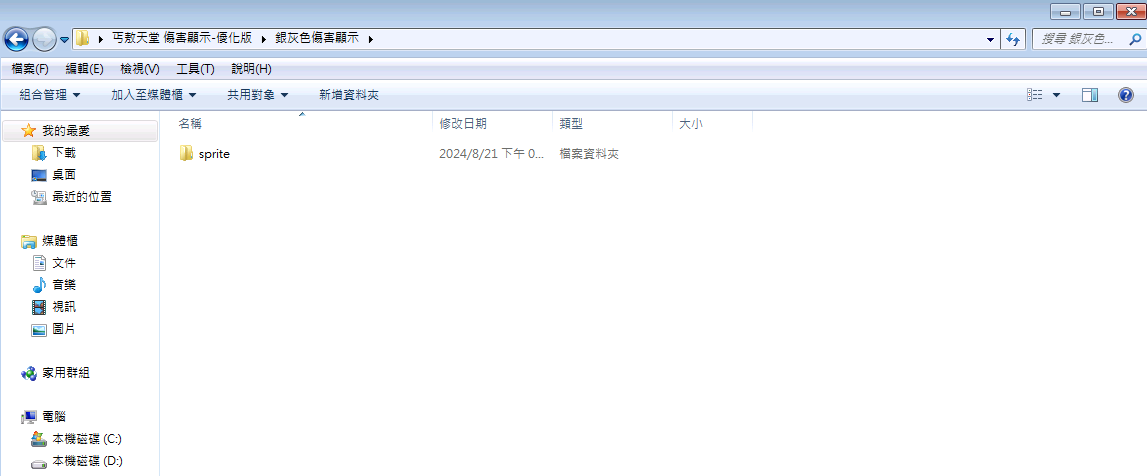Open 桌面 in favorites
Image resolution: width=1147 pixels, height=476 pixels.
[x=64, y=175]
